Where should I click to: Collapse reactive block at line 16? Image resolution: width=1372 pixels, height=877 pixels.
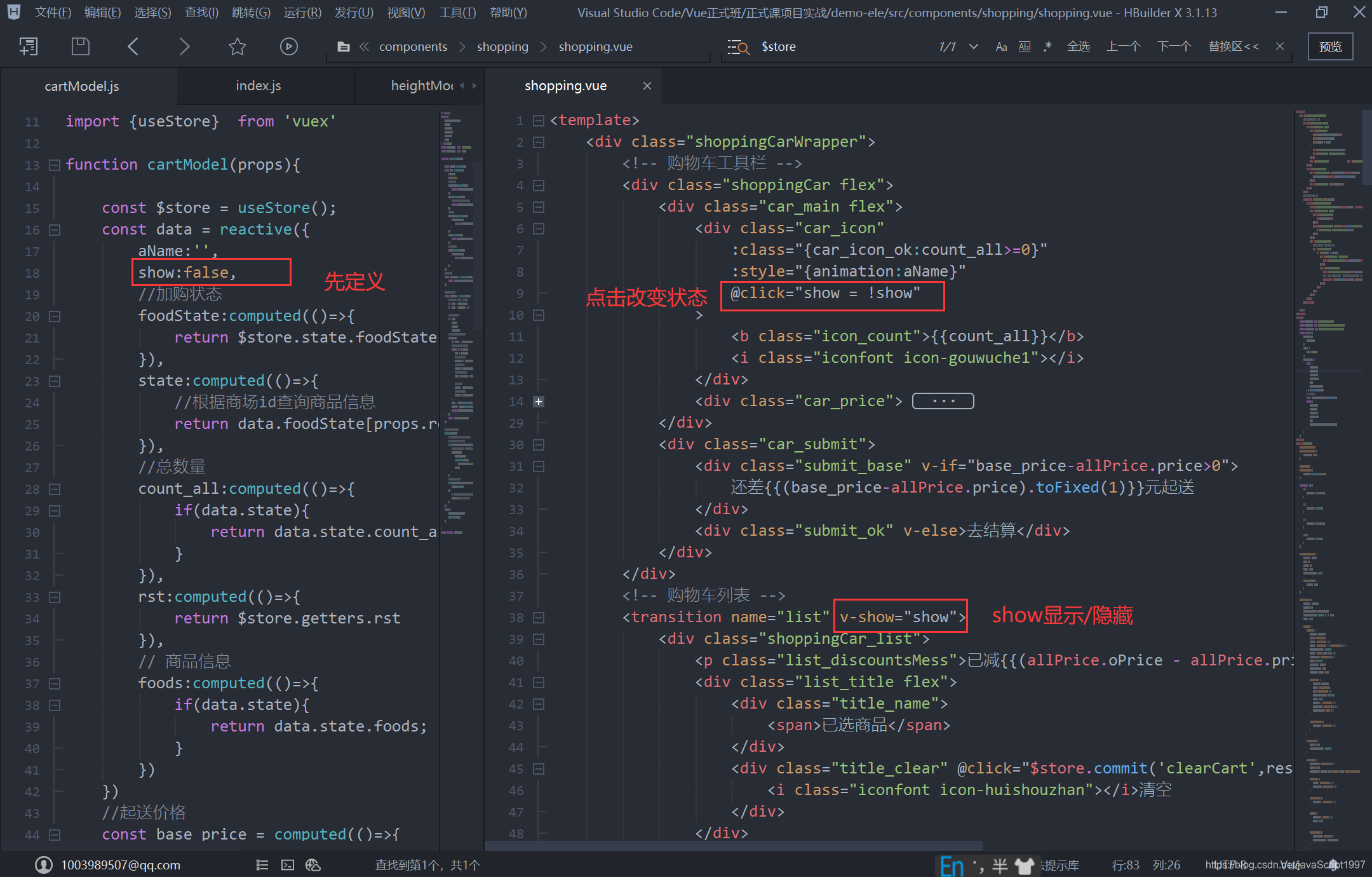point(55,230)
